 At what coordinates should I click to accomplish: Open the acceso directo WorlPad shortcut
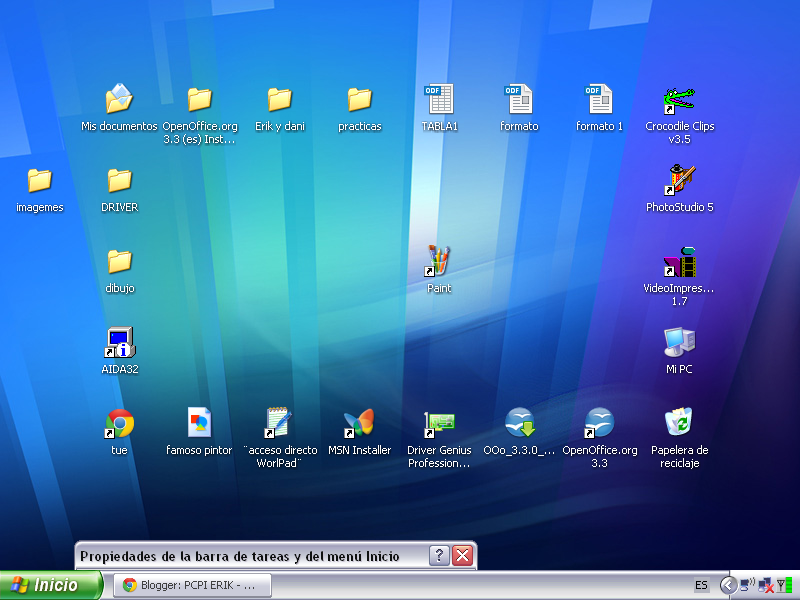[279, 422]
